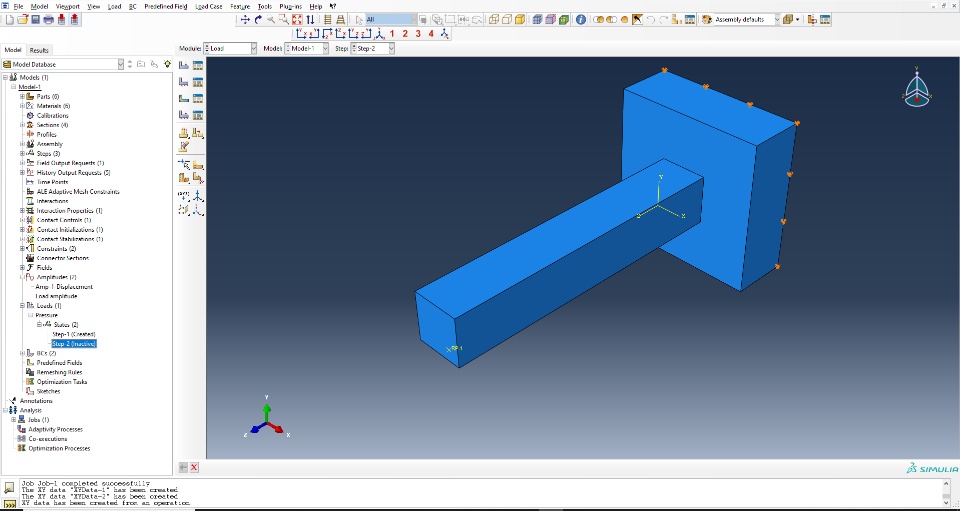Select Amp-1-Displacement amplitude item
960x511 pixels.
pyautogui.click(x=64, y=286)
